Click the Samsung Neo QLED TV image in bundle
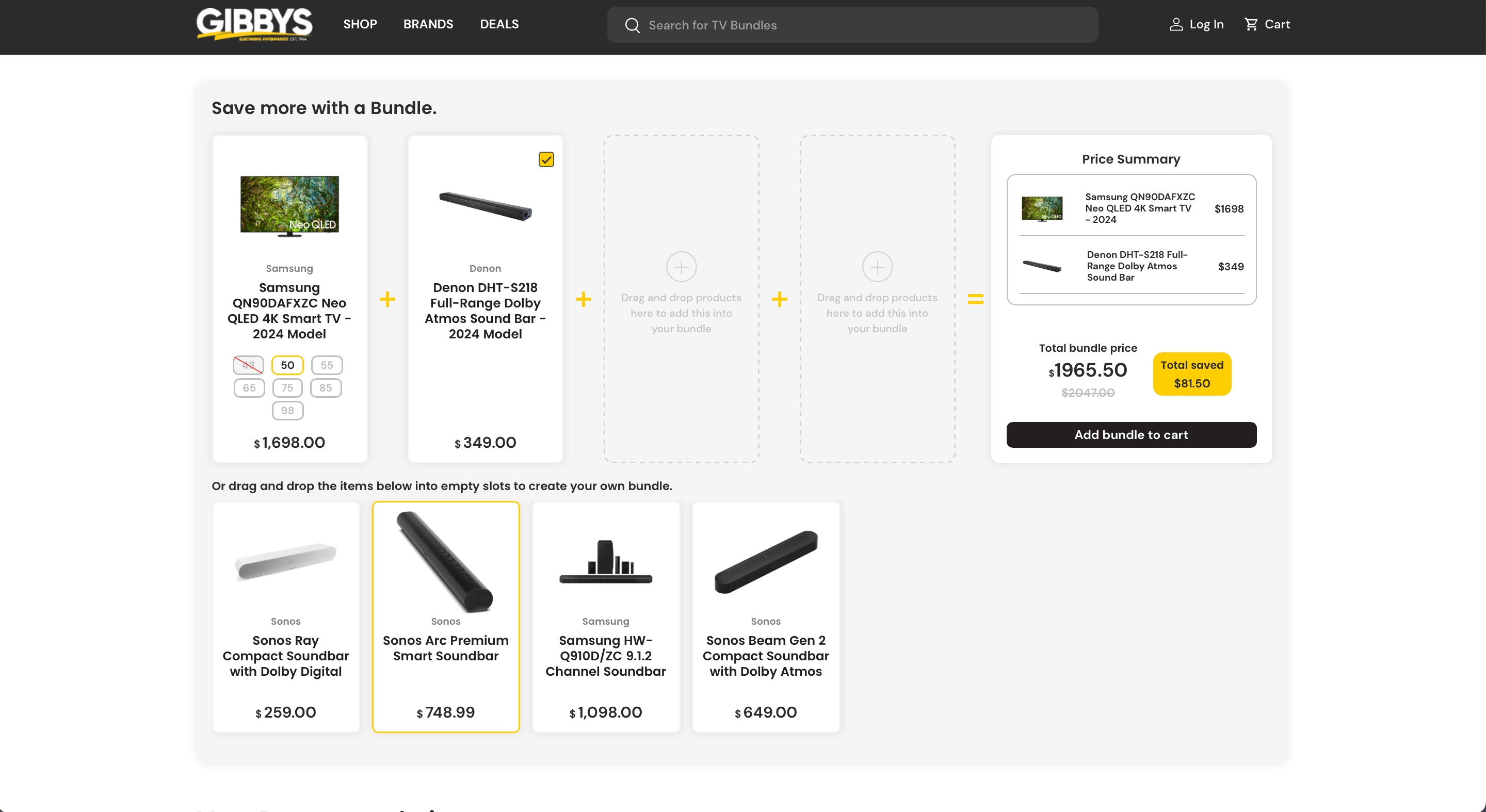The height and width of the screenshot is (812, 1486). (x=289, y=206)
